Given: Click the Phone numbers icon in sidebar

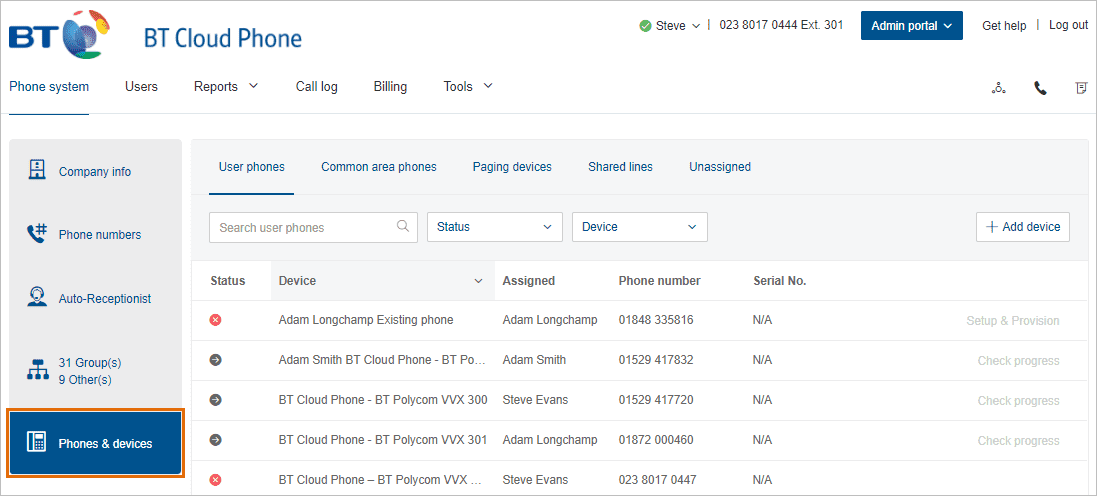Looking at the screenshot, I should pyautogui.click(x=37, y=234).
